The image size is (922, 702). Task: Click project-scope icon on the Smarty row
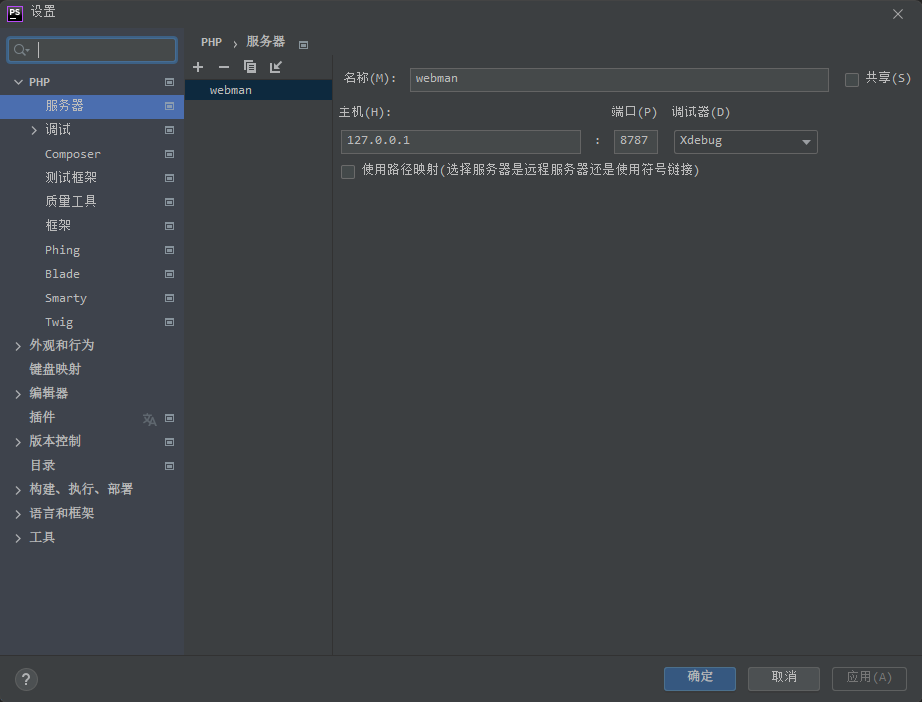click(x=169, y=299)
